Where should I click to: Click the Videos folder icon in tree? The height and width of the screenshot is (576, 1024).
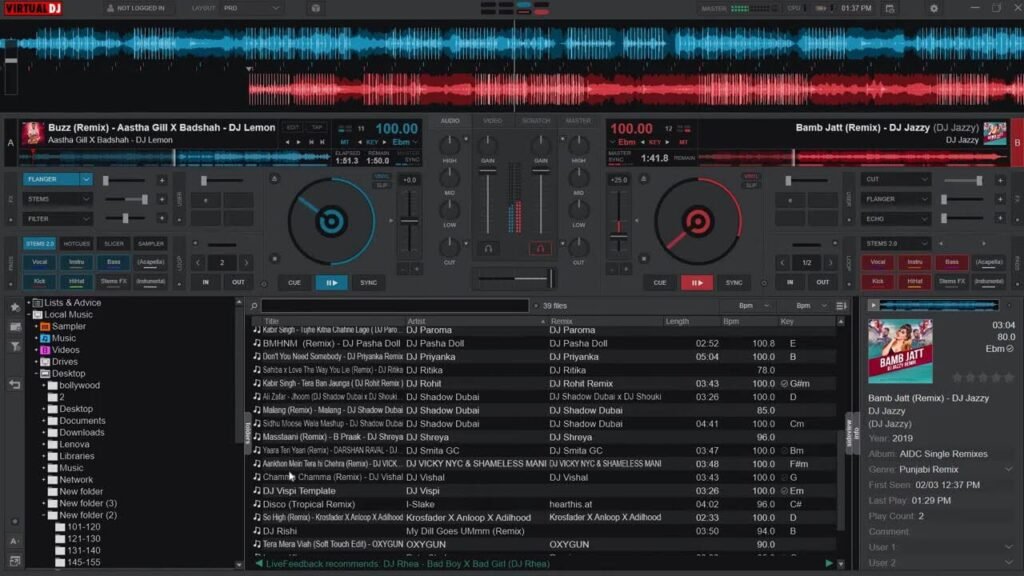(45, 350)
